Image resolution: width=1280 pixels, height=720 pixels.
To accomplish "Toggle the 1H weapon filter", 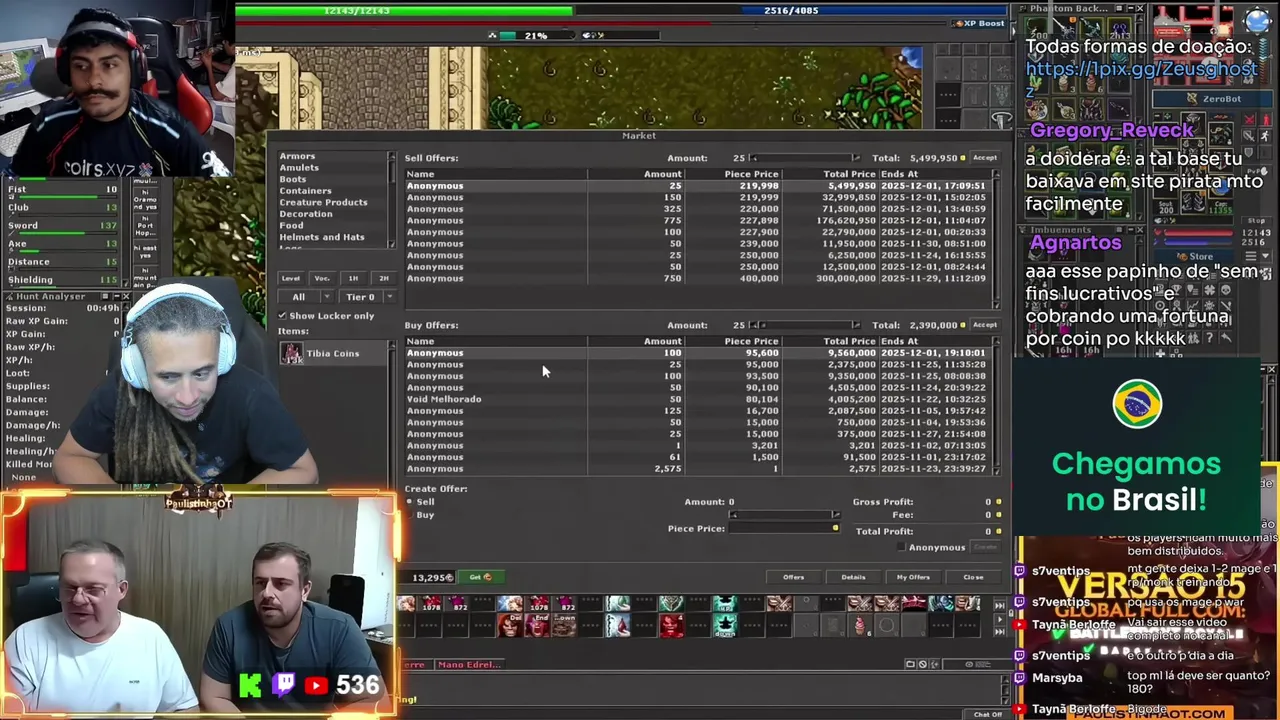I will pyautogui.click(x=353, y=278).
